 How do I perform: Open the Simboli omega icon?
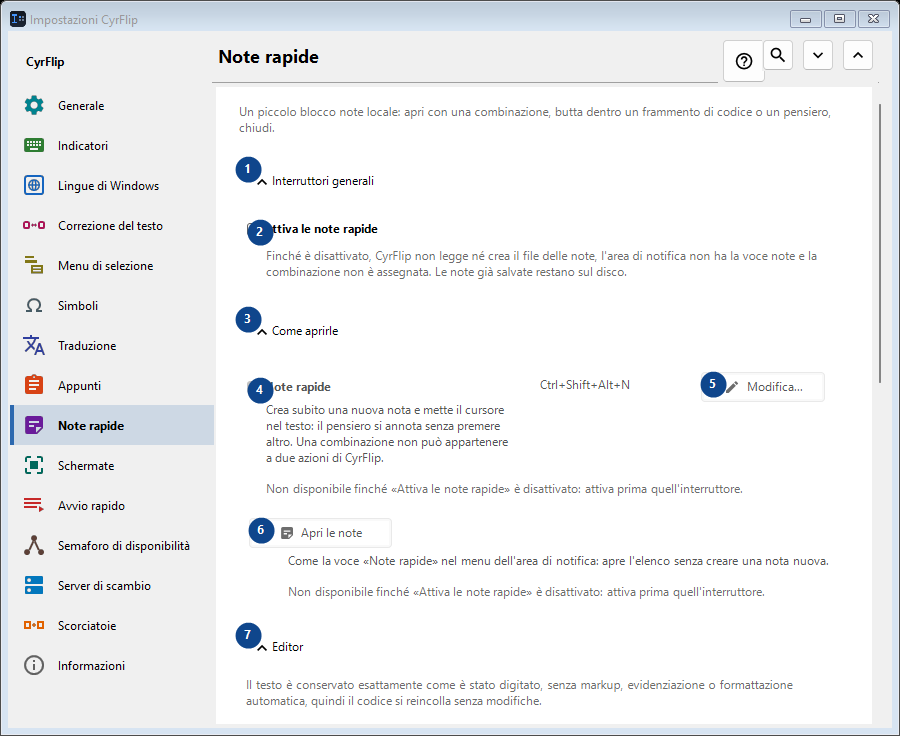point(34,305)
